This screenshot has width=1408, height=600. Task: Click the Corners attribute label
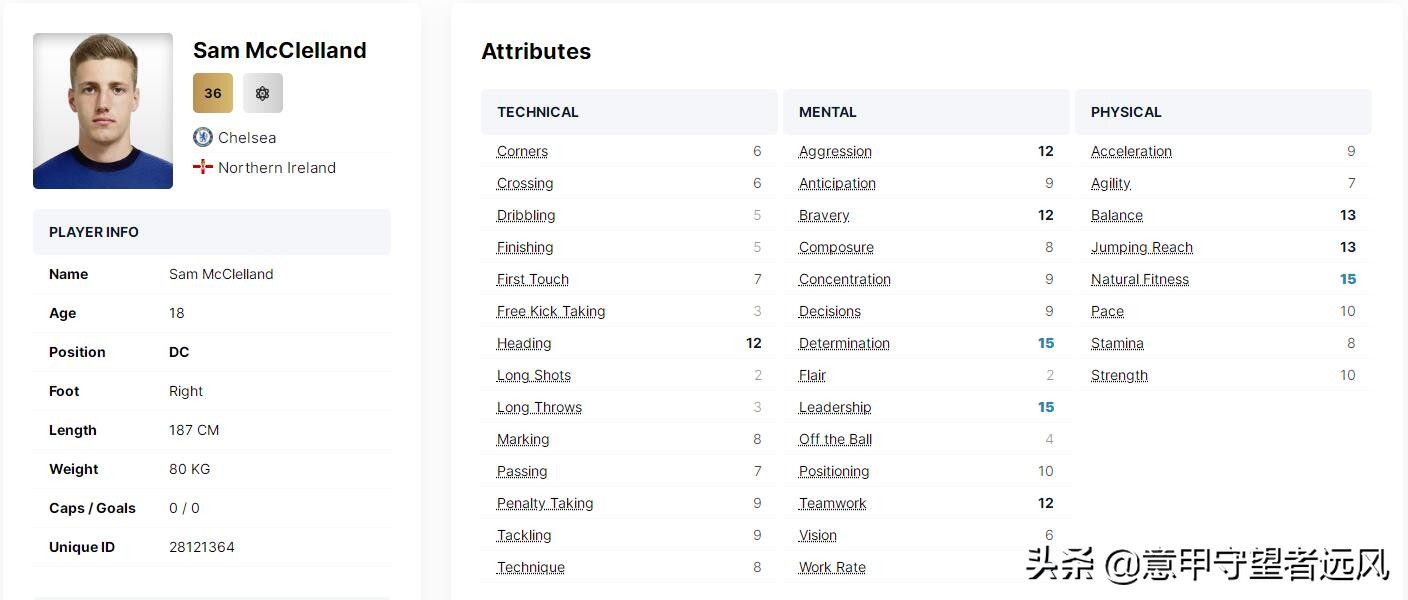point(522,151)
